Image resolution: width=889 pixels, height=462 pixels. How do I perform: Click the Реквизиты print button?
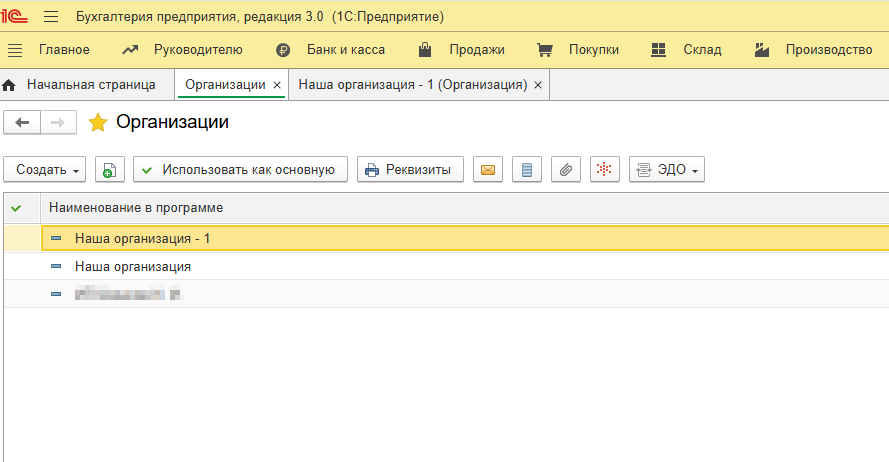tap(410, 169)
